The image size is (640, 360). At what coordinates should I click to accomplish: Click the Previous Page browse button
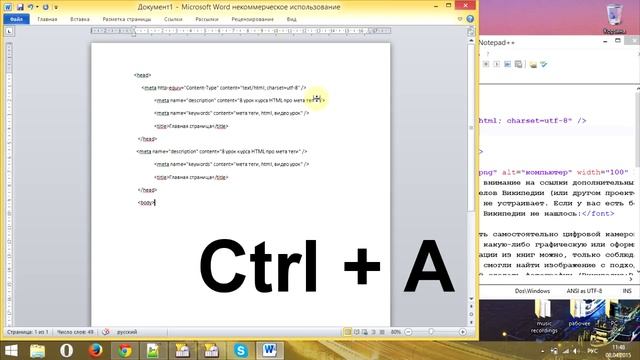click(471, 307)
